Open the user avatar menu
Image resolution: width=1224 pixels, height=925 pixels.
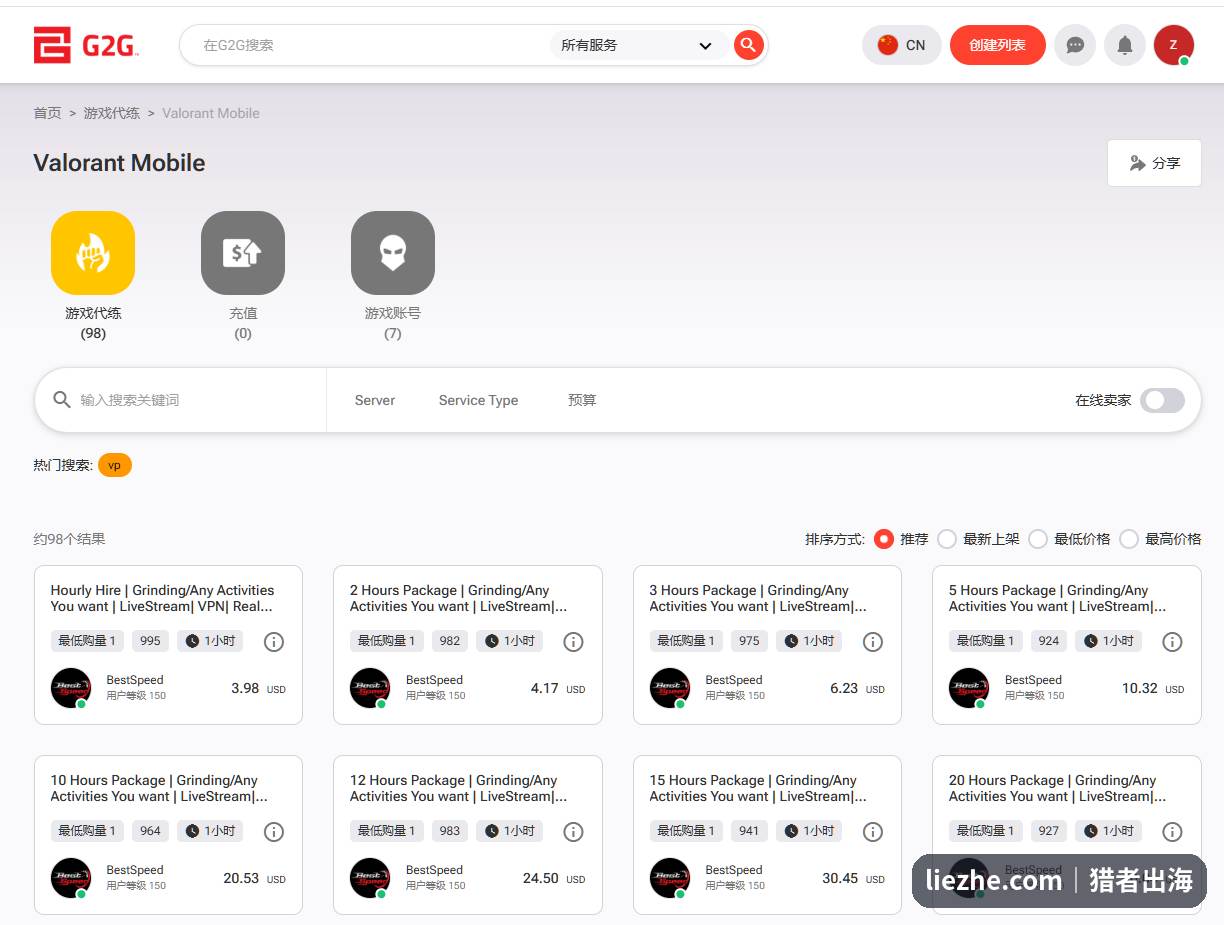(1173, 45)
